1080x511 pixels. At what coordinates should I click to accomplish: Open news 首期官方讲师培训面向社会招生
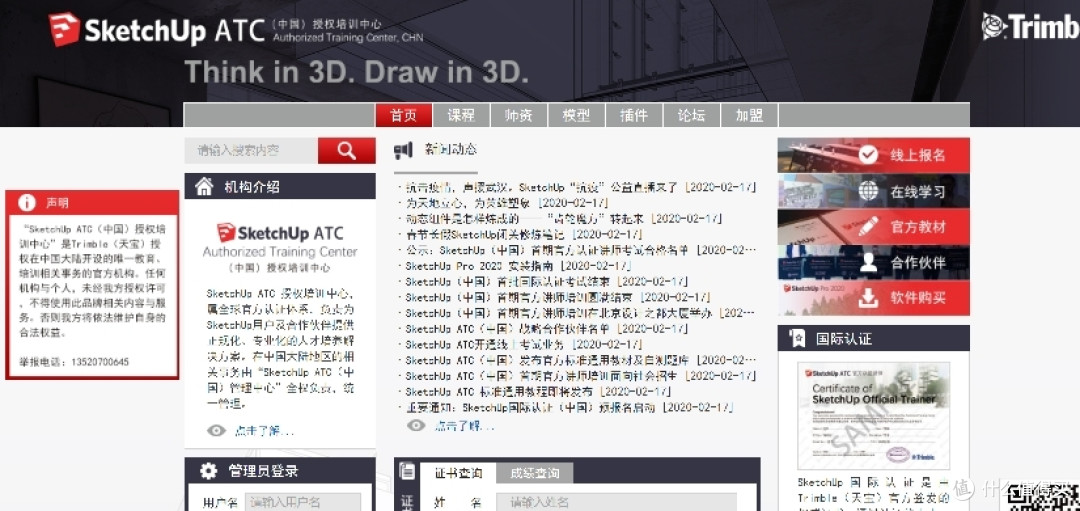pos(579,376)
